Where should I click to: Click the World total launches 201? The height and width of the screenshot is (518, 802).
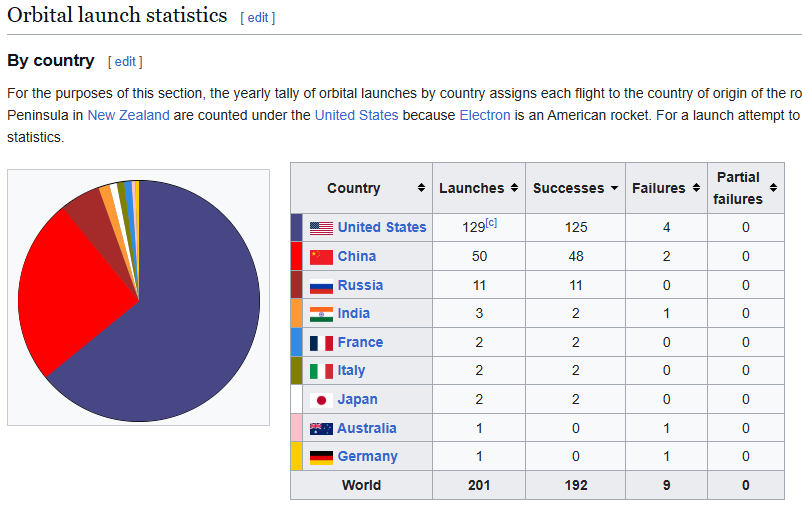point(479,485)
